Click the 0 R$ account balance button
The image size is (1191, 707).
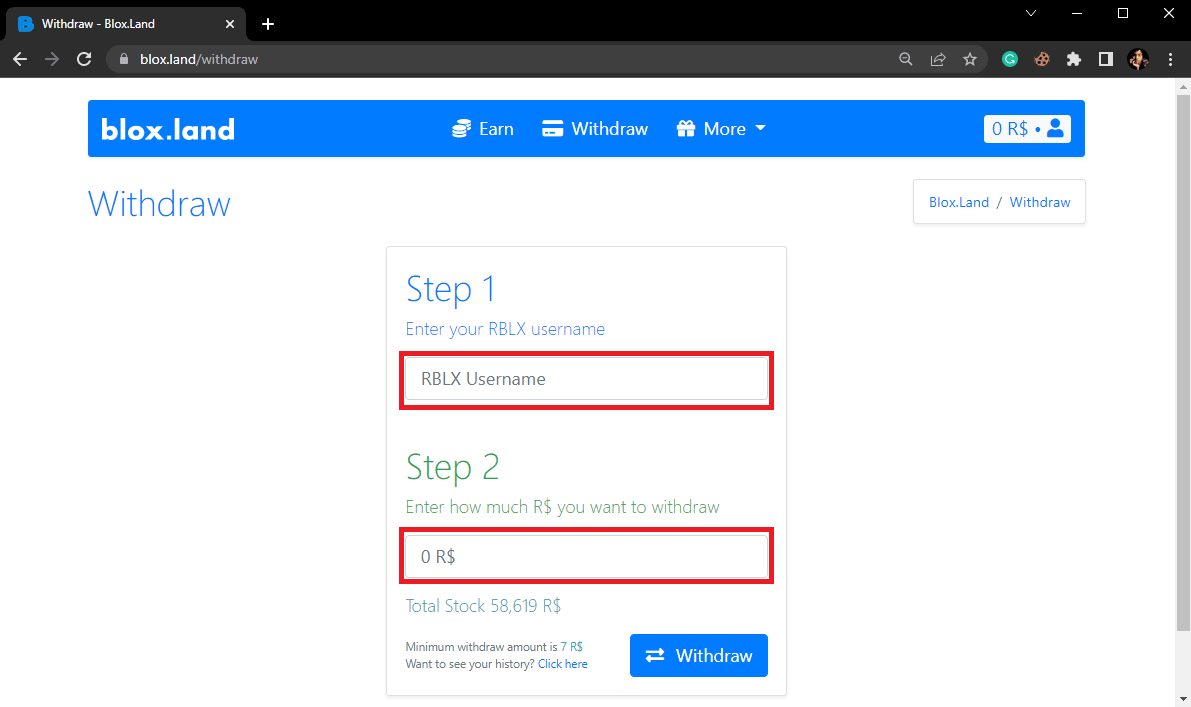[1027, 128]
